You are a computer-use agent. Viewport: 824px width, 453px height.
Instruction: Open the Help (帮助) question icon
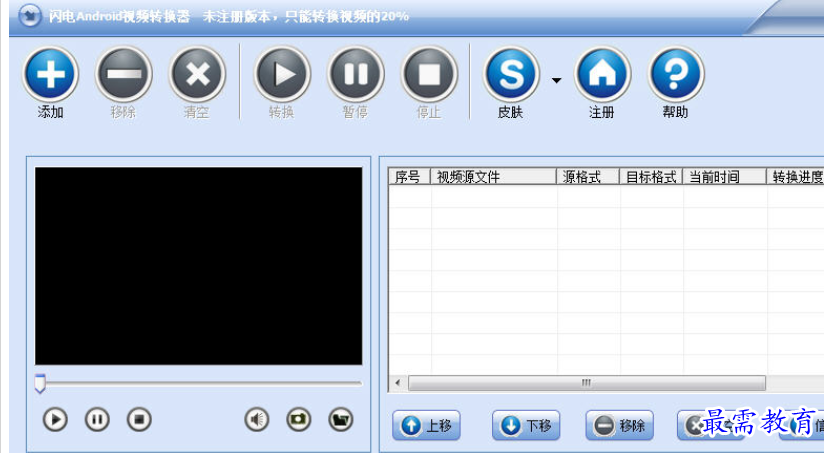point(676,74)
